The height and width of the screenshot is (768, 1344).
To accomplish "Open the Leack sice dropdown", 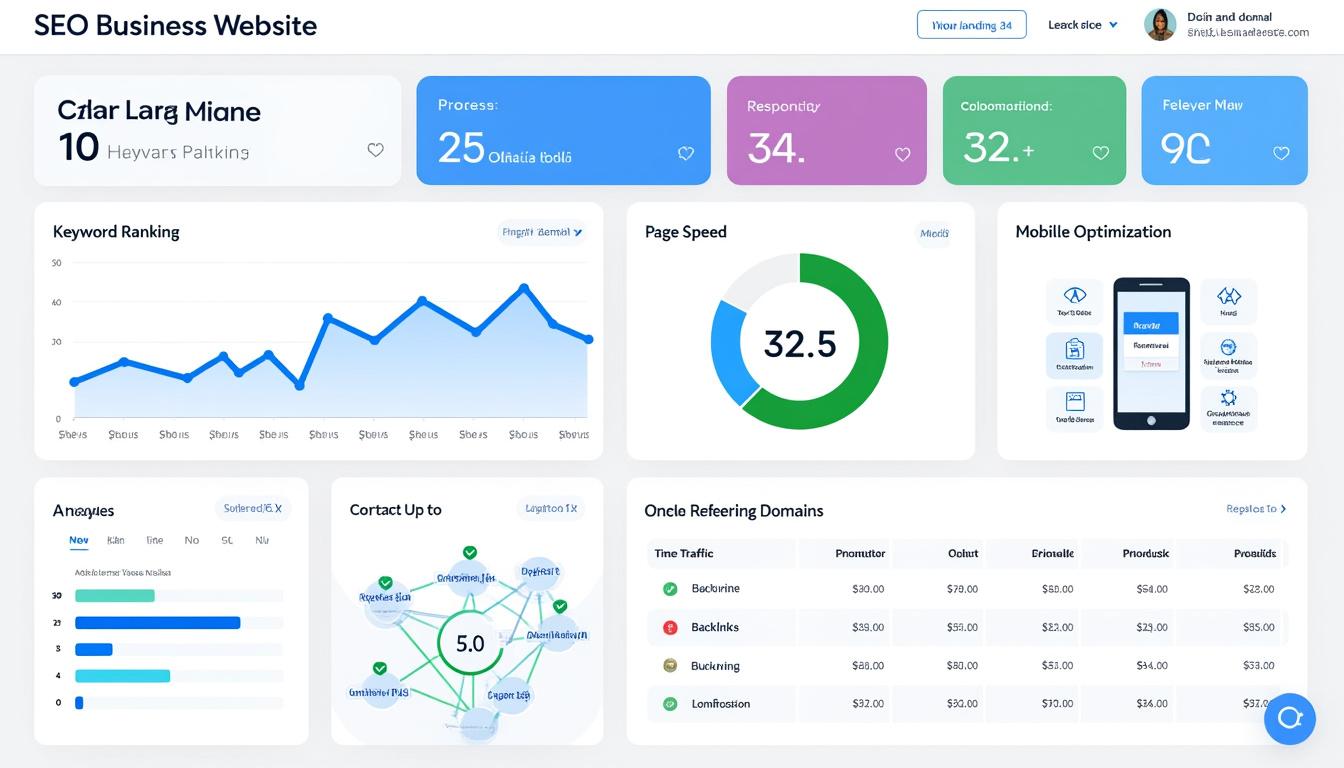I will (x=1082, y=25).
